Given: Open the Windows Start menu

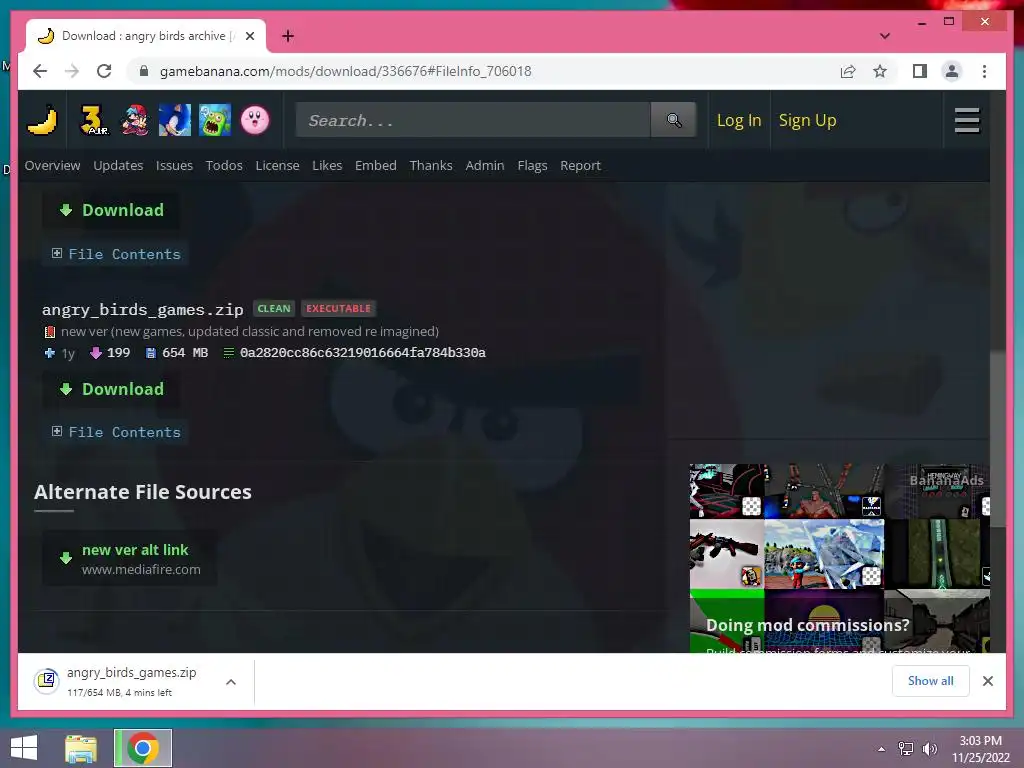Looking at the screenshot, I should click(x=24, y=748).
